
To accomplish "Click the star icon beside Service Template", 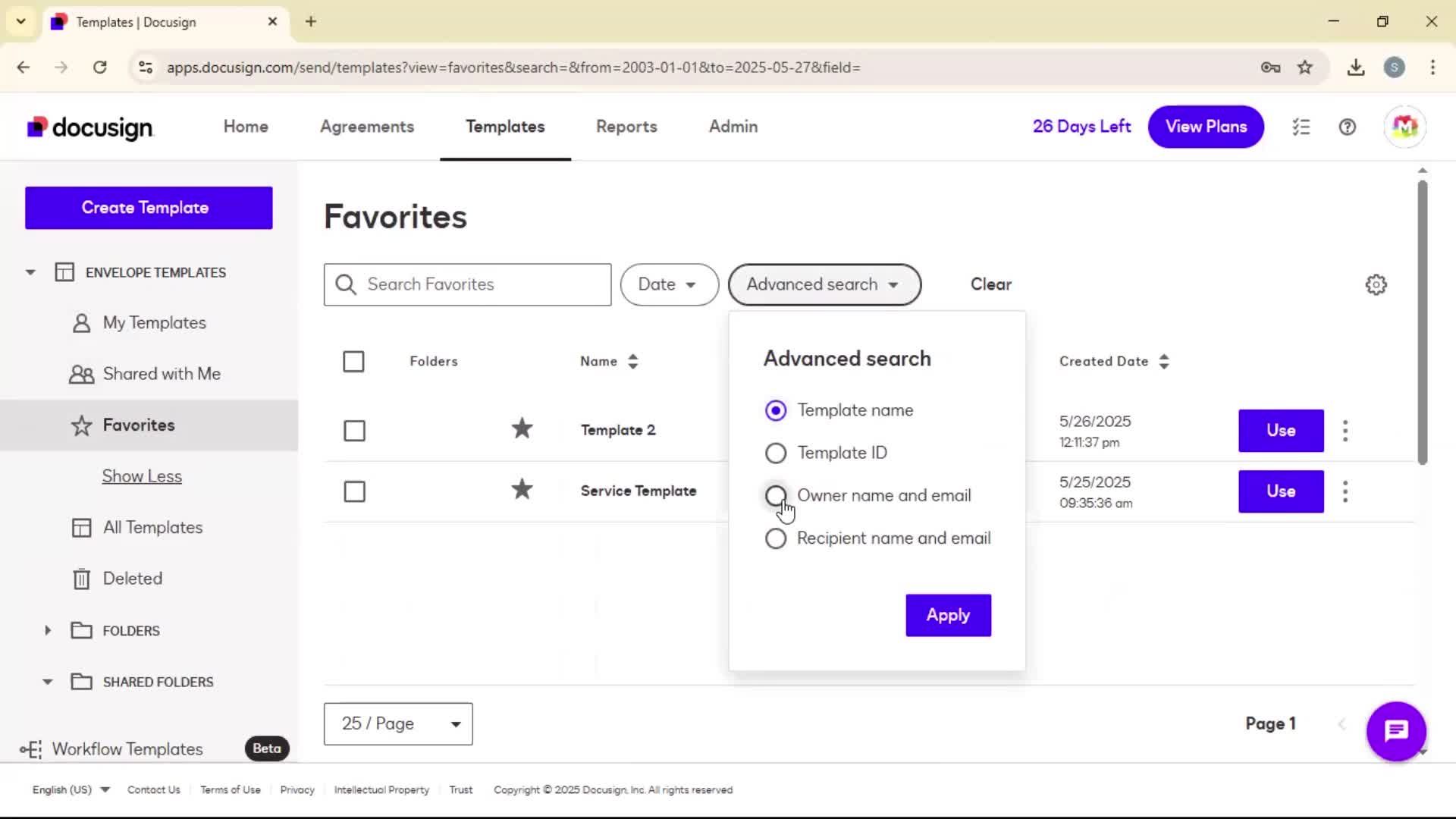I will pos(522,490).
